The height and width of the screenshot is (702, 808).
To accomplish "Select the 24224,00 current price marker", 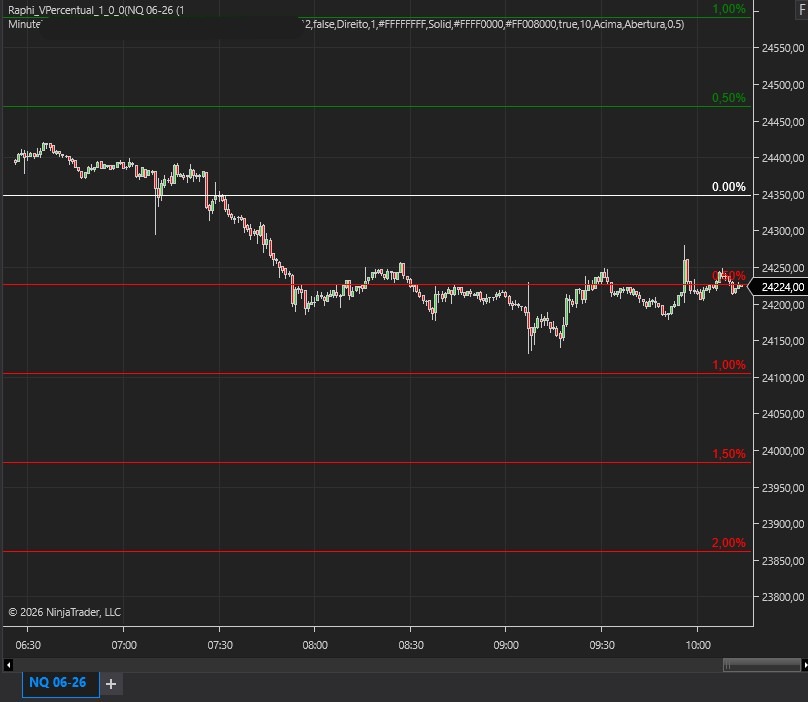I will (783, 287).
